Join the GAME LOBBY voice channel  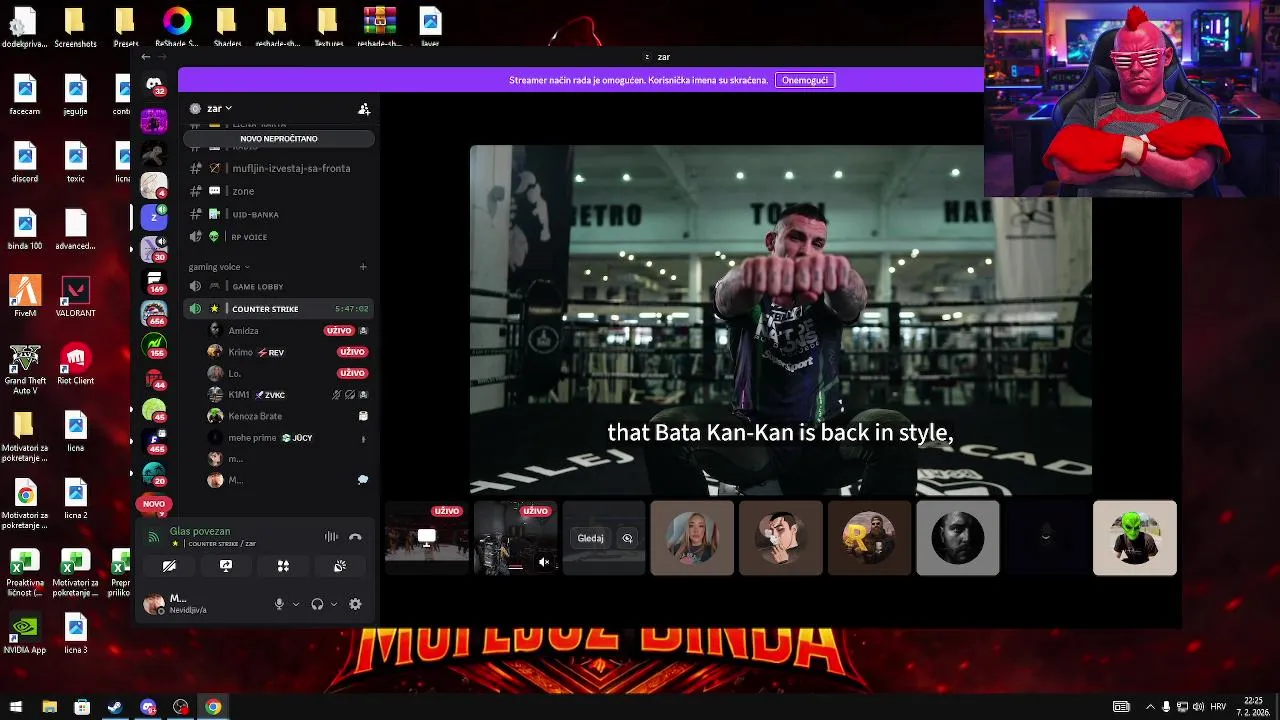[279, 287]
